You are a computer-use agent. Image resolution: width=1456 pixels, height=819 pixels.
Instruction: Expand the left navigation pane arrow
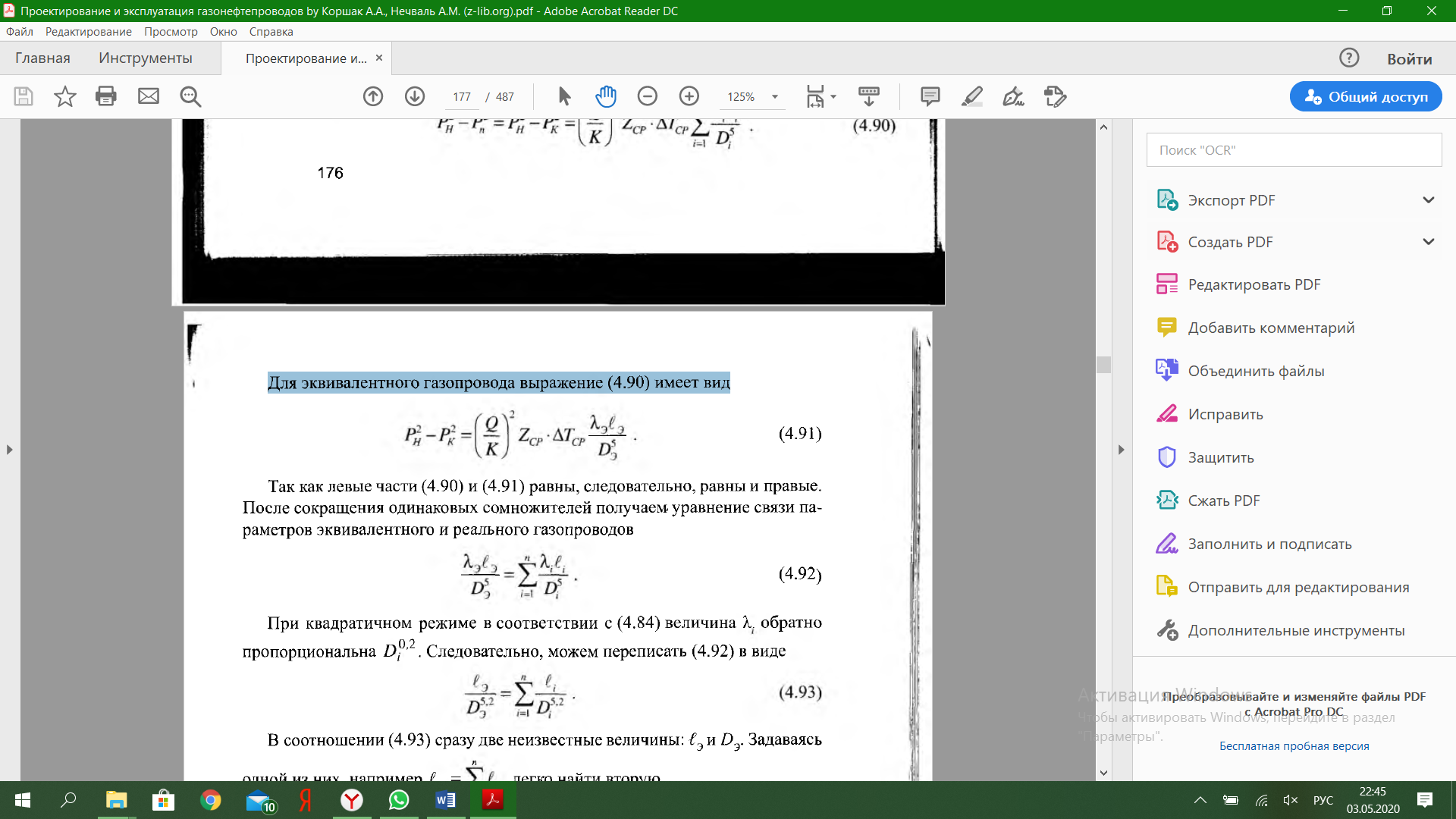pos(9,450)
